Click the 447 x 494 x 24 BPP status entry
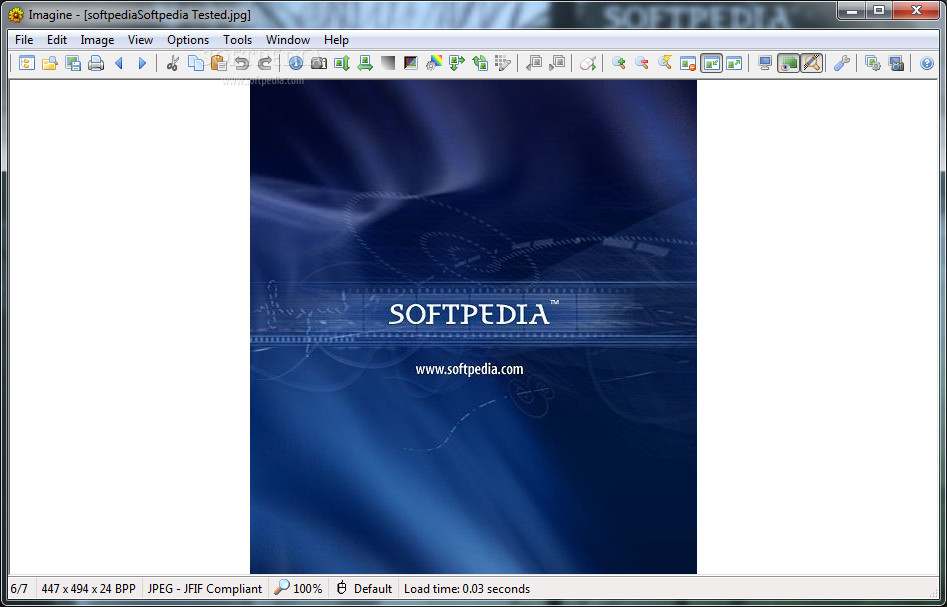 click(x=89, y=589)
